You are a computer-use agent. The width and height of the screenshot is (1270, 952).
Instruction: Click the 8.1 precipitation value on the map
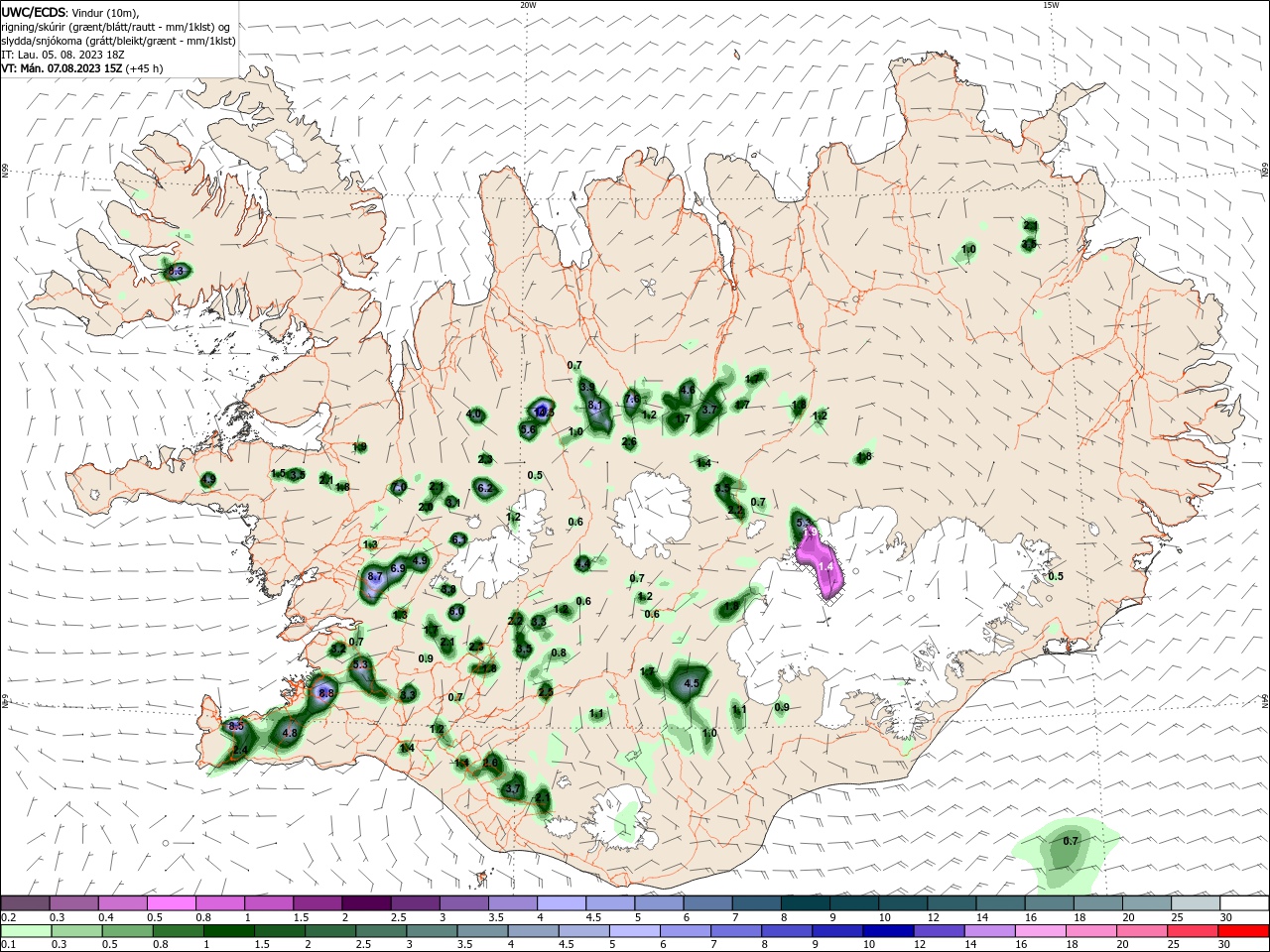coord(595,406)
